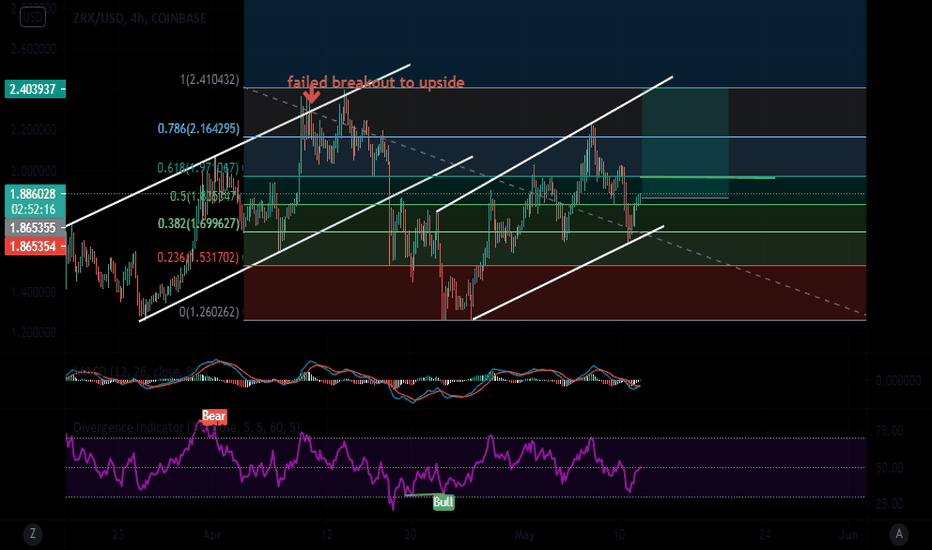Select the Fib level label 0.786(2.164295)
The image size is (932, 550).
[x=199, y=128]
